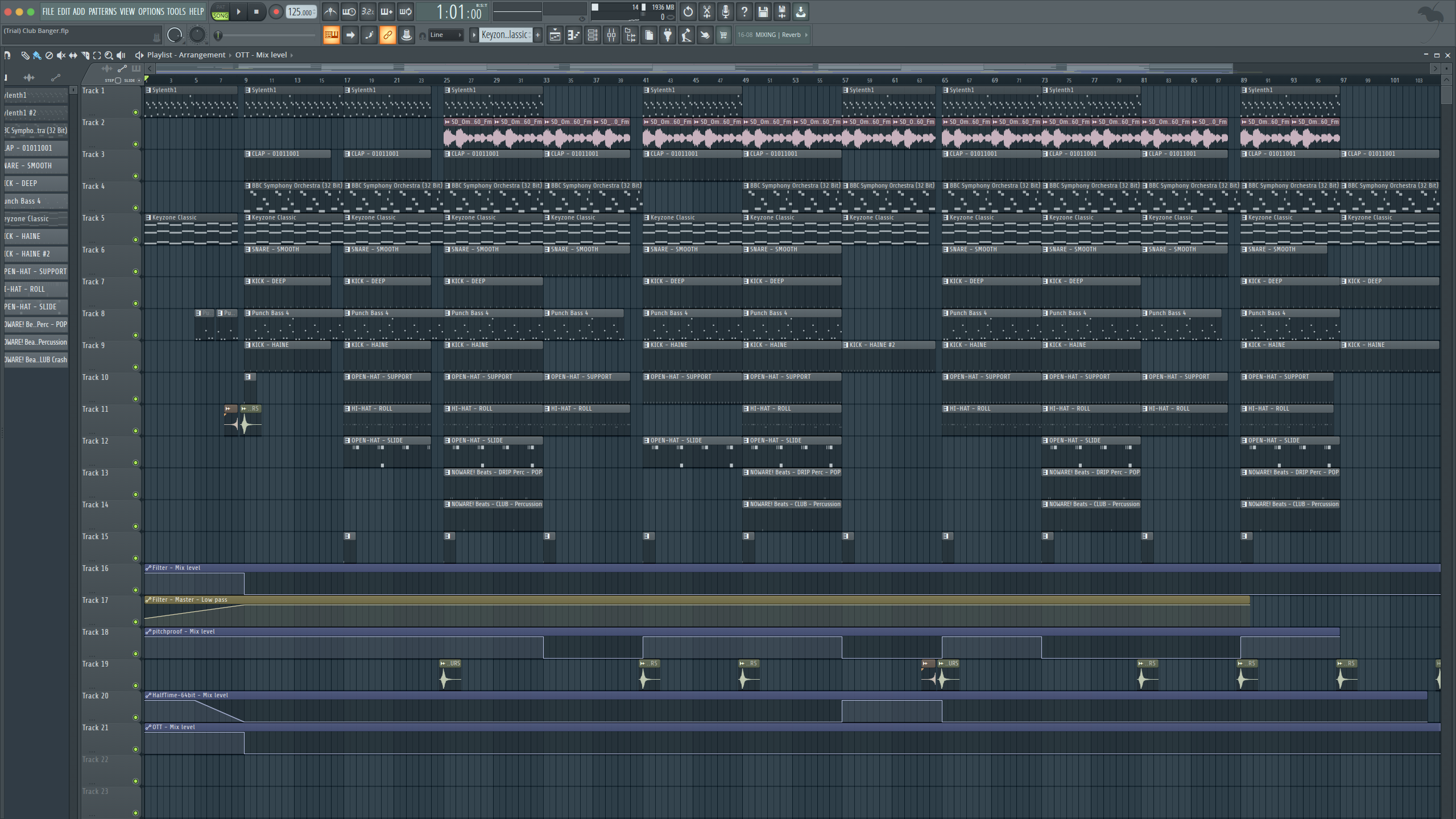Image resolution: width=1456 pixels, height=819 pixels.
Task: Open the content library shopping cart icon
Action: click(x=723, y=35)
